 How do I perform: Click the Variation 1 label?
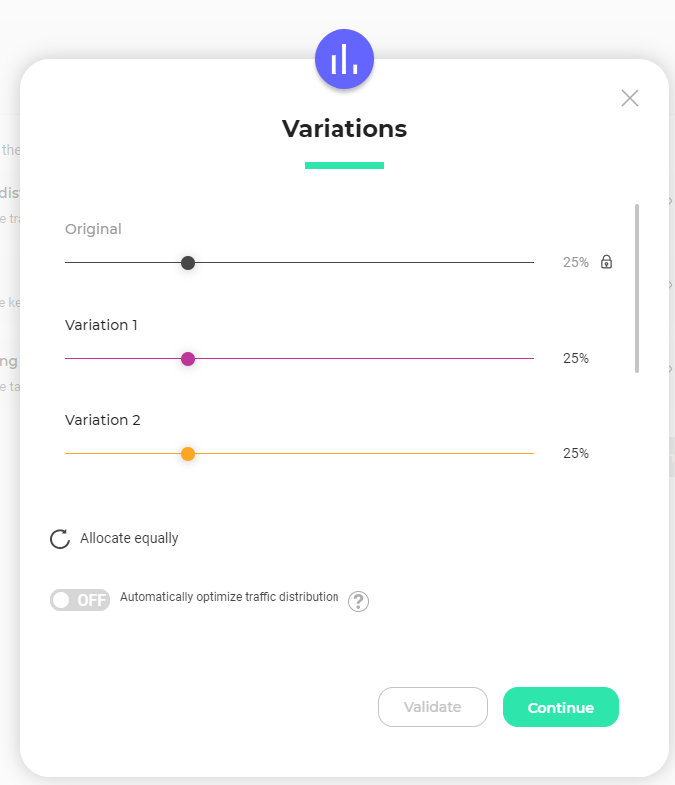(101, 325)
